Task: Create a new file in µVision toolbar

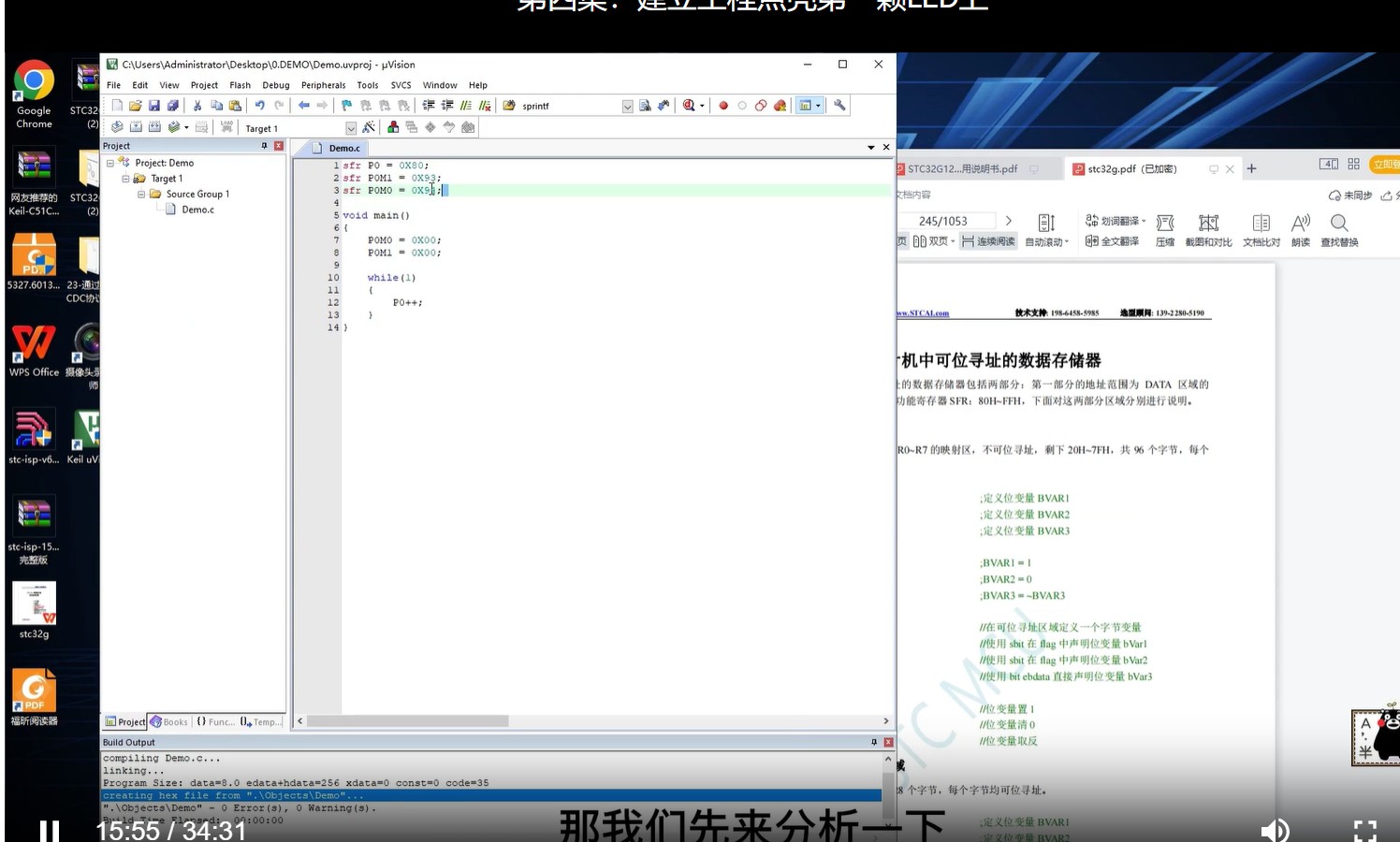Action: [x=118, y=106]
